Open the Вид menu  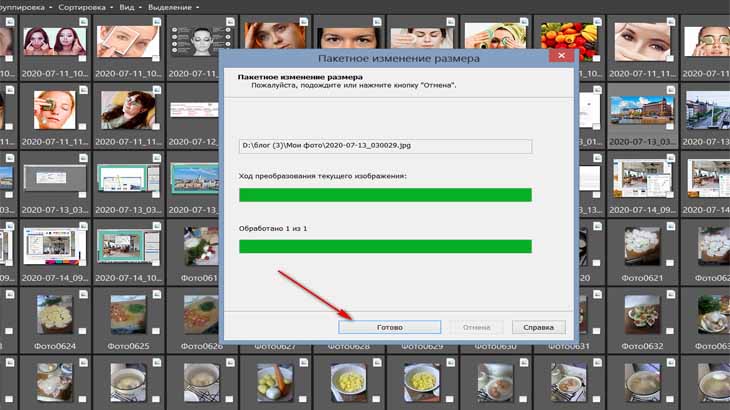click(x=130, y=7)
